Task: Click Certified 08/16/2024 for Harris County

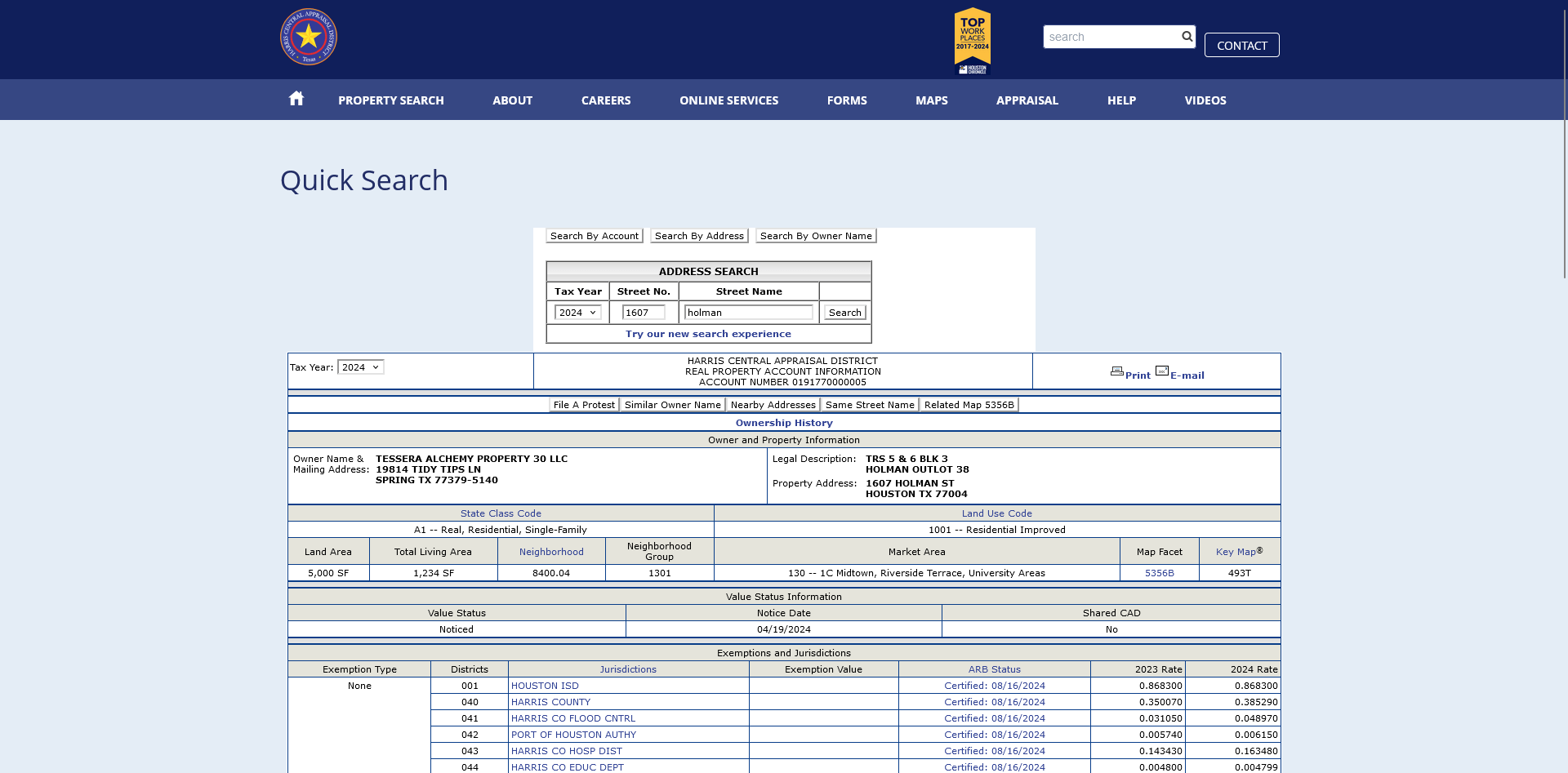Action: click(994, 702)
